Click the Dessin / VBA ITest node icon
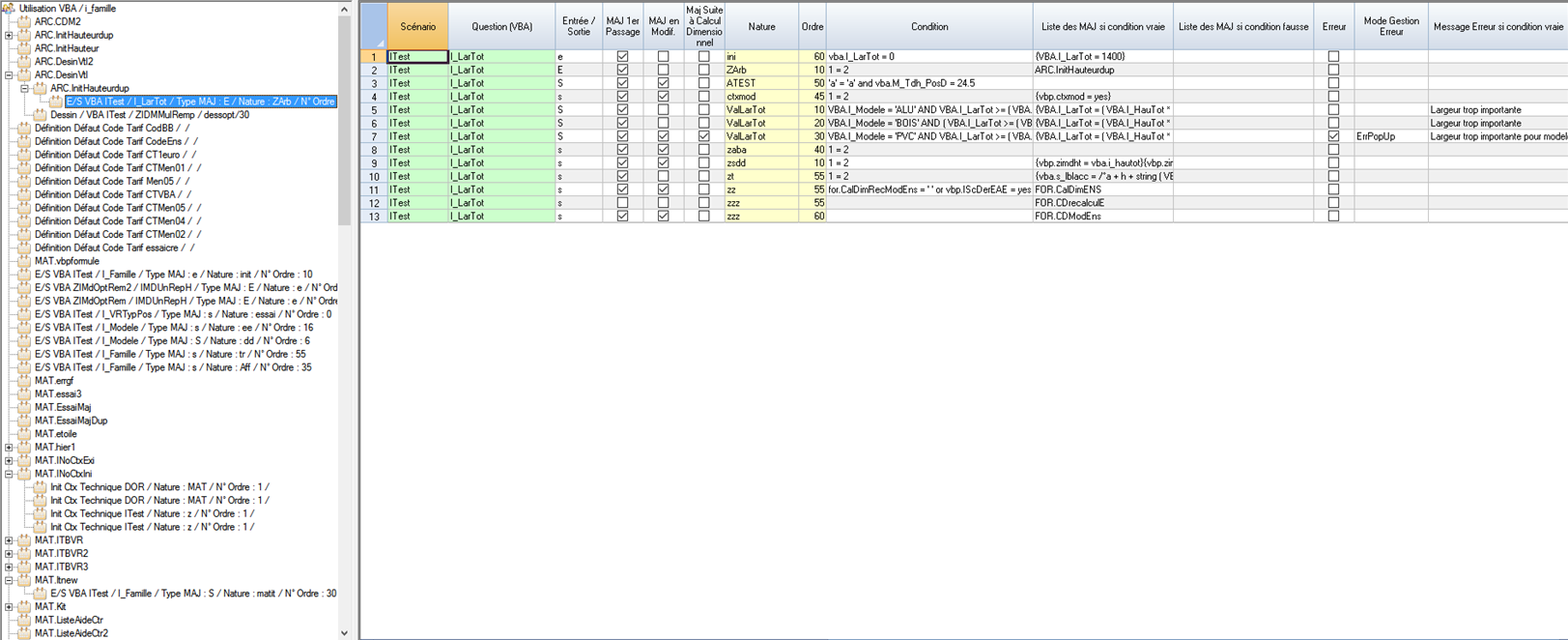 click(x=40, y=114)
